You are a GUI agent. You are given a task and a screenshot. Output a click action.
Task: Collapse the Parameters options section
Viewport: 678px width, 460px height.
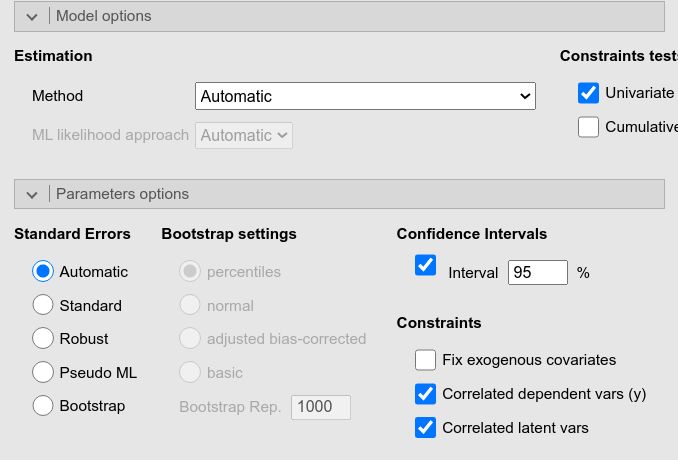click(32, 194)
